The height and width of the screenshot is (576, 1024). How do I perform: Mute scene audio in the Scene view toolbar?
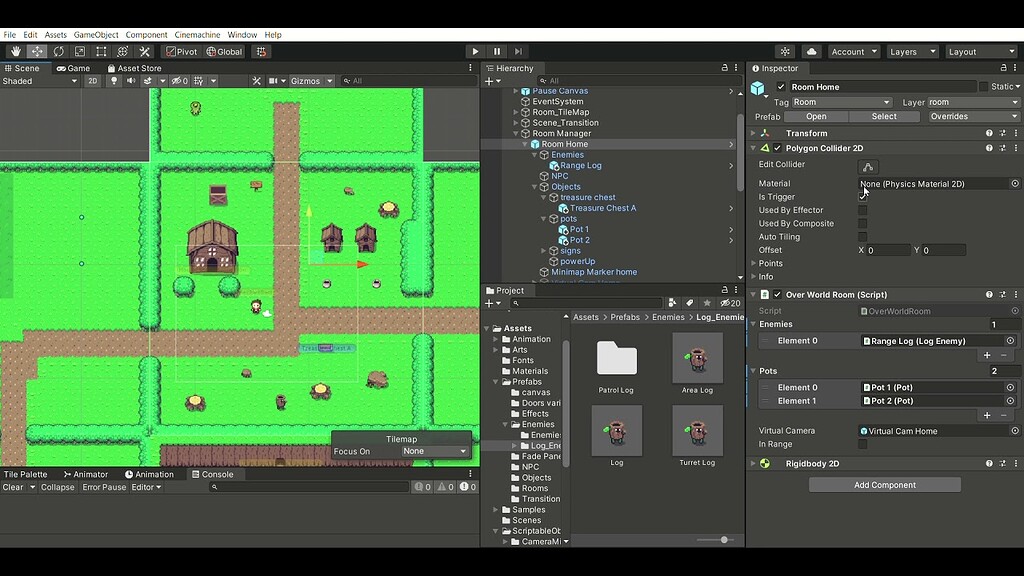point(131,80)
